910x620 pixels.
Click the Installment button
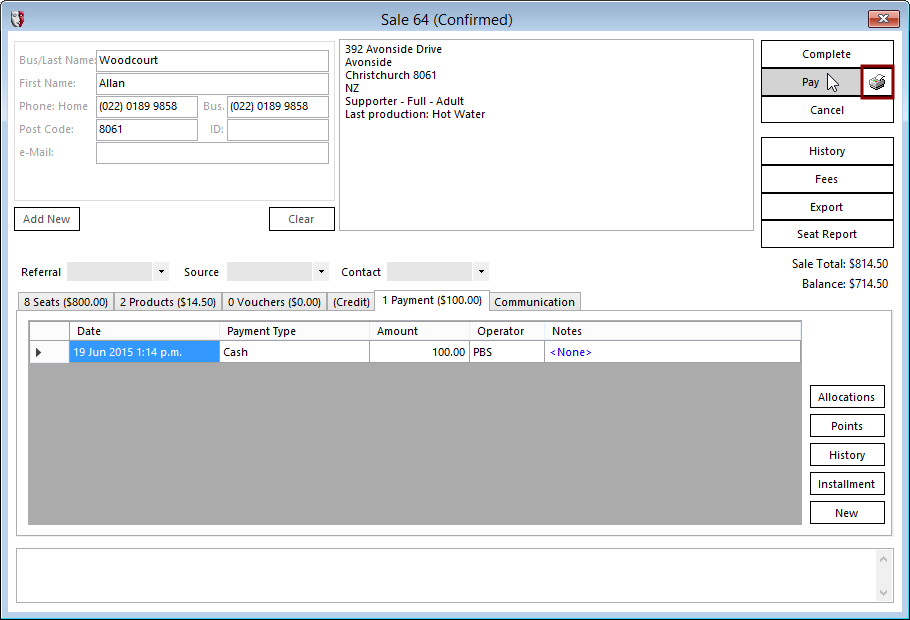coord(847,484)
